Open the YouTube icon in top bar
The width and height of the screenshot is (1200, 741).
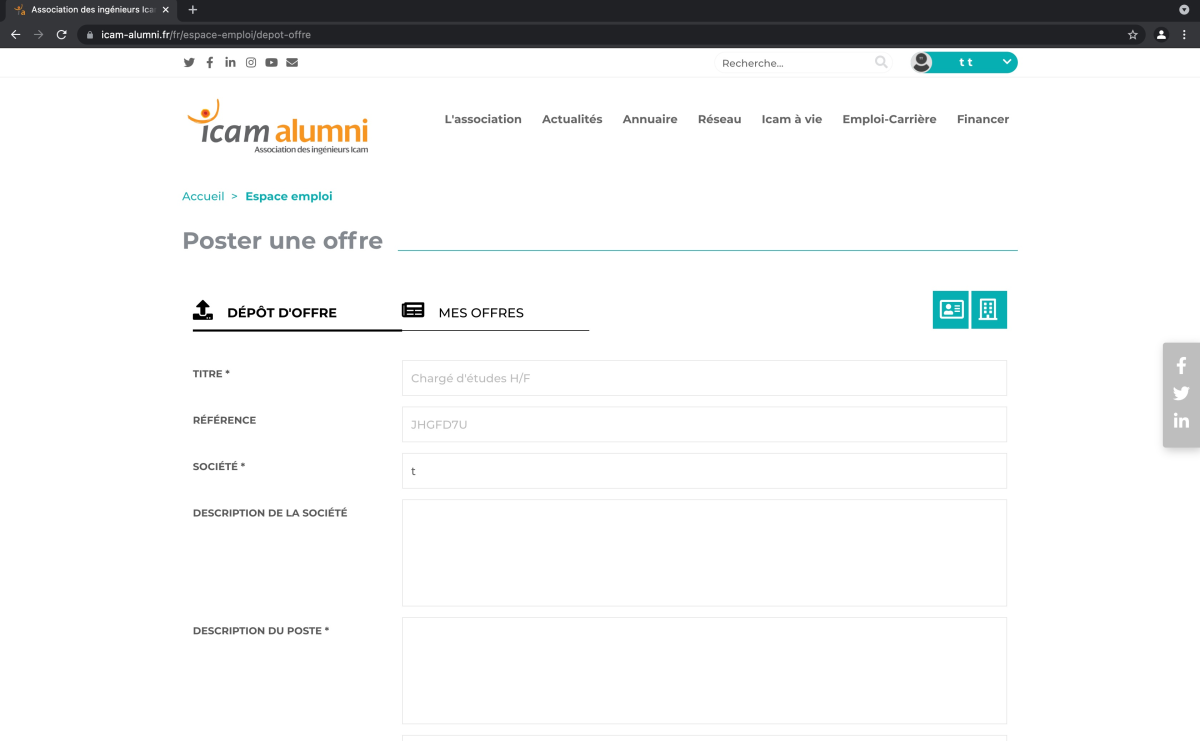coord(271,63)
